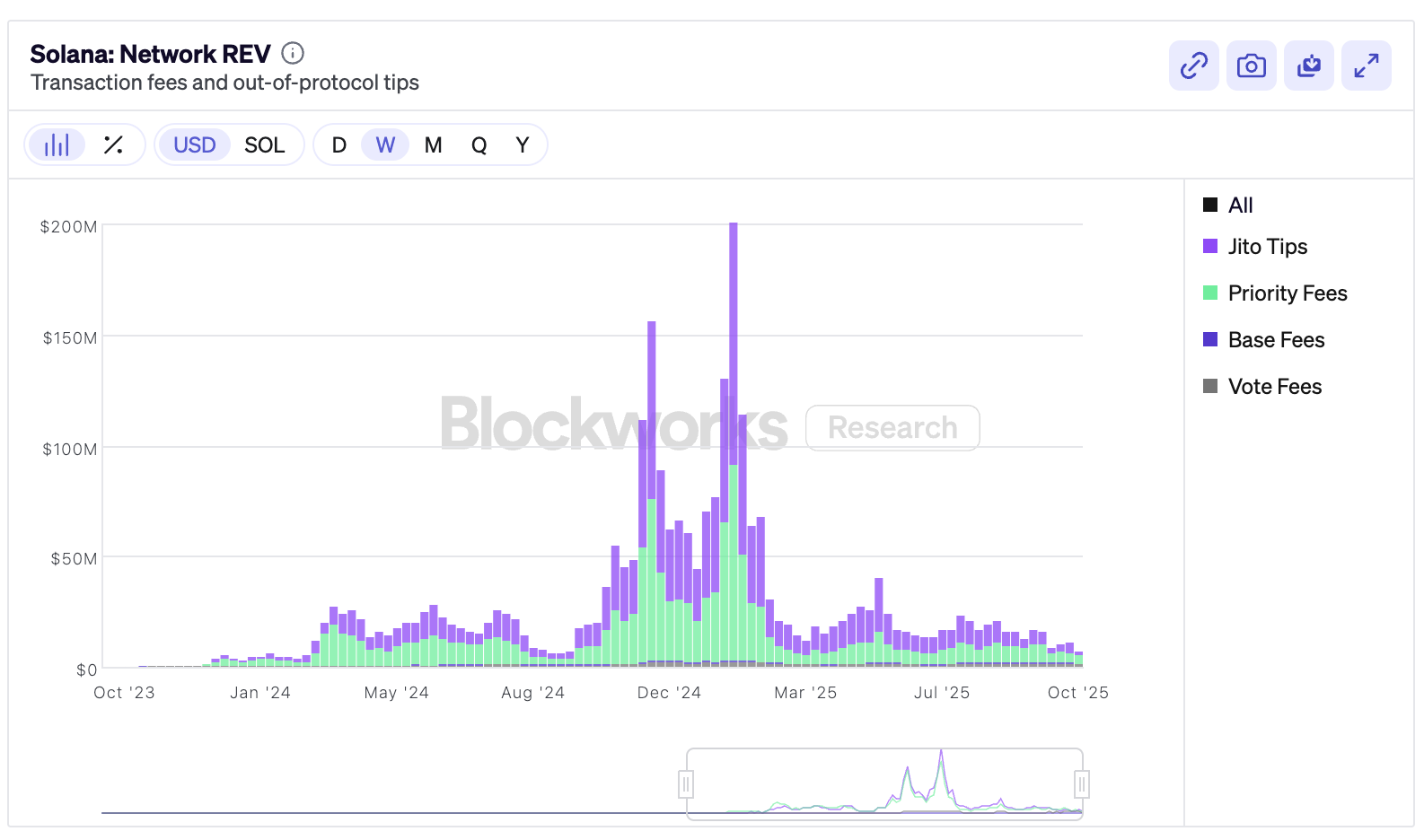1424x840 pixels.
Task: Switch denomination to SOL
Action: [x=264, y=144]
